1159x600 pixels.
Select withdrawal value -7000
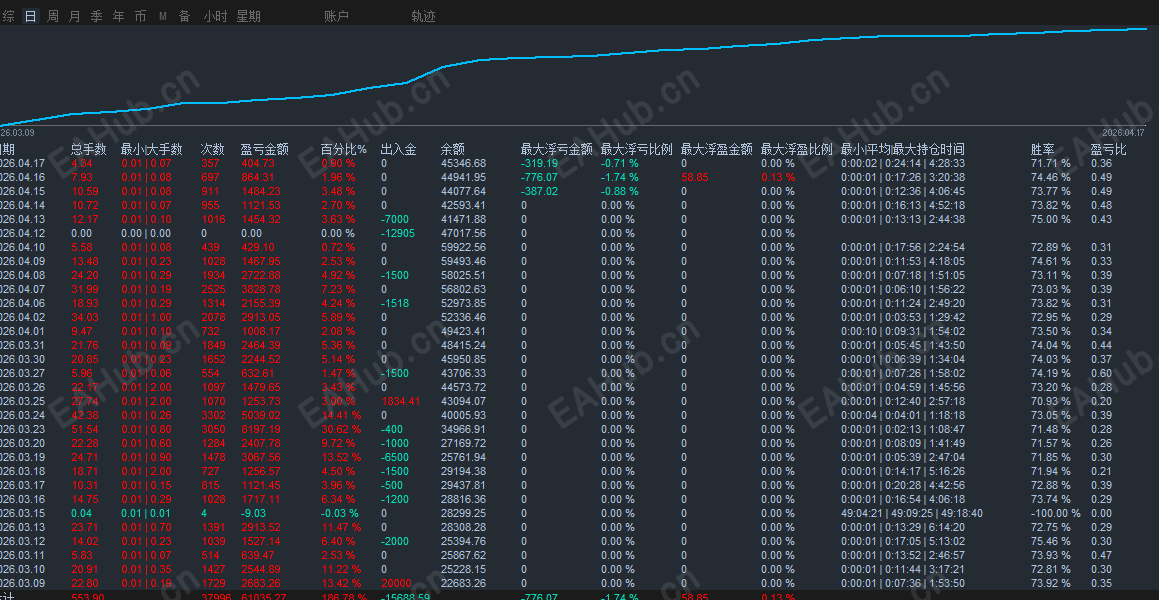click(x=394, y=219)
